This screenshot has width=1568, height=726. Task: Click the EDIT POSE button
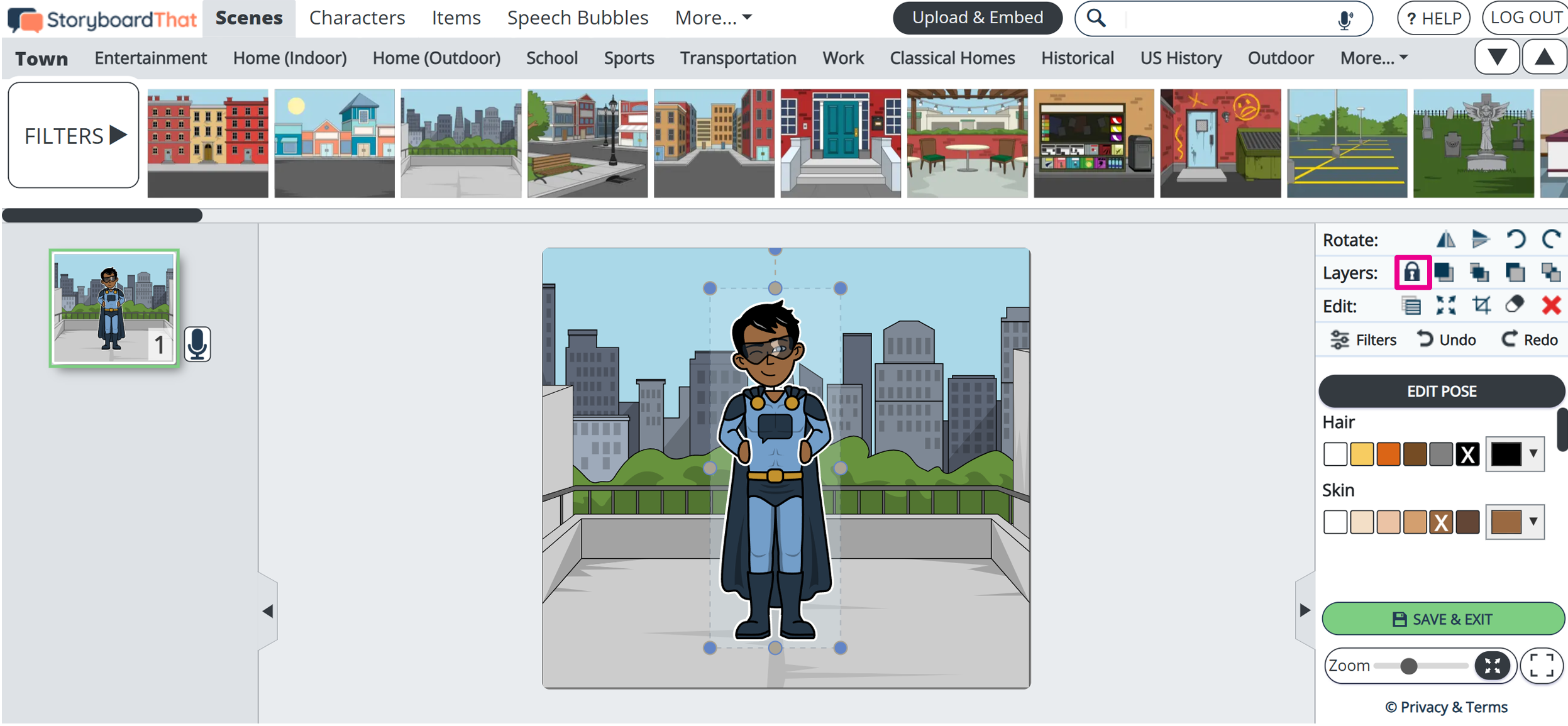pyautogui.click(x=1442, y=391)
